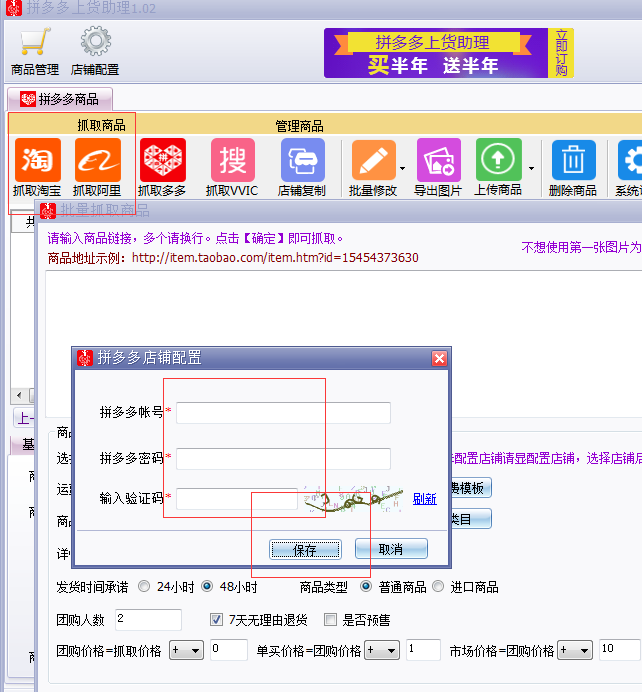The height and width of the screenshot is (692, 642).
Task: Click the 团购价格 adjustment value field
Action: coord(229,650)
